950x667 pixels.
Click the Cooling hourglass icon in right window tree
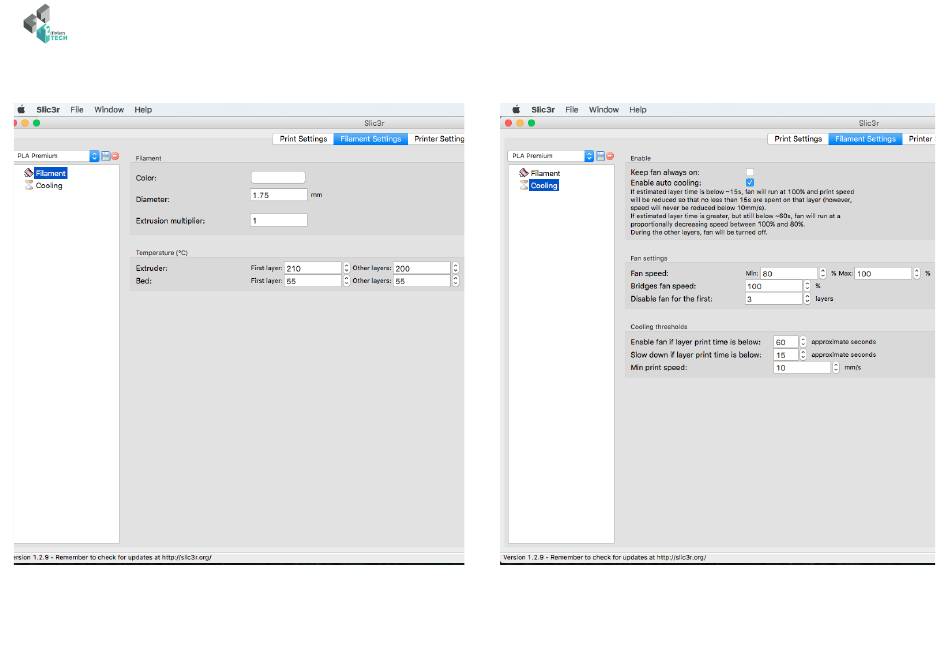click(523, 185)
